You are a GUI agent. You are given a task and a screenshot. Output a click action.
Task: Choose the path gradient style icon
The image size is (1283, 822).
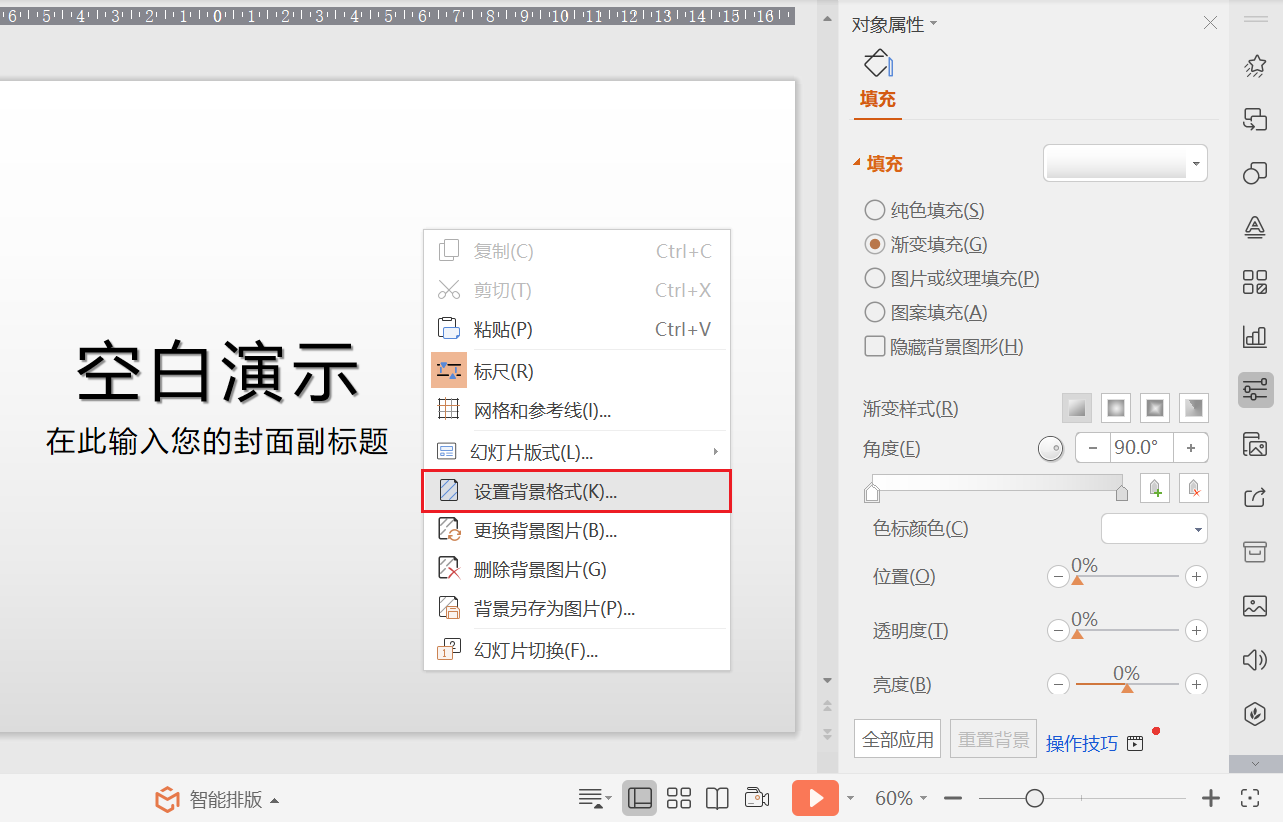tap(1194, 408)
